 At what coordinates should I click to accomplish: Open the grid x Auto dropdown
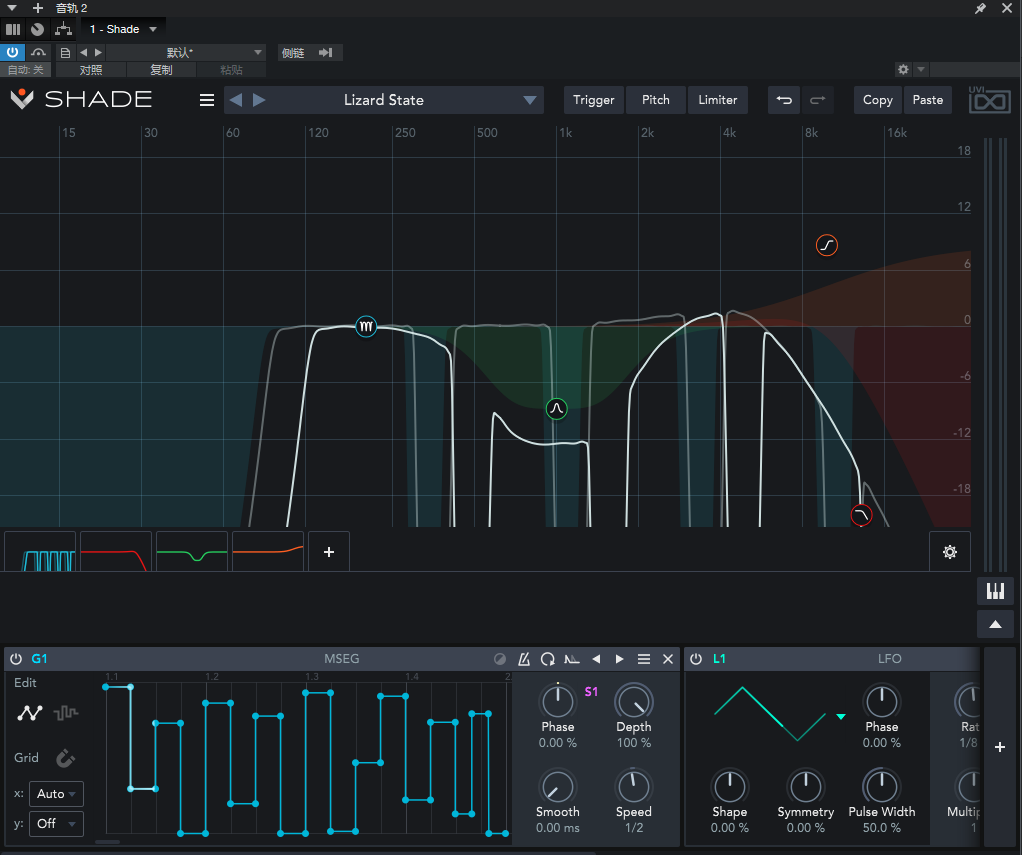pyautogui.click(x=57, y=794)
